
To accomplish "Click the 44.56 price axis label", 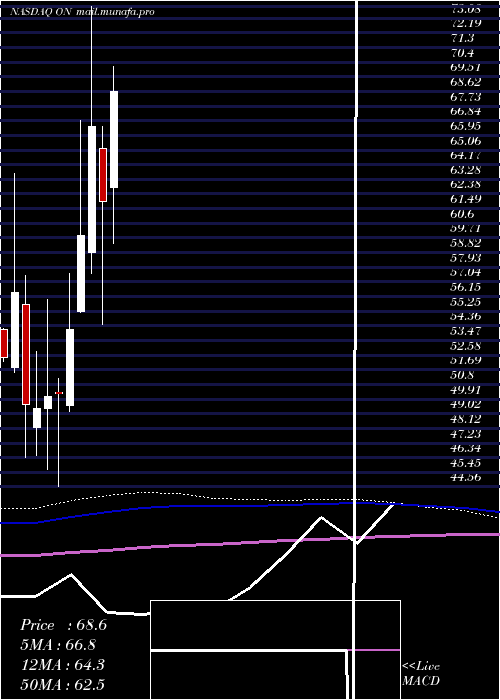I will tap(465, 477).
